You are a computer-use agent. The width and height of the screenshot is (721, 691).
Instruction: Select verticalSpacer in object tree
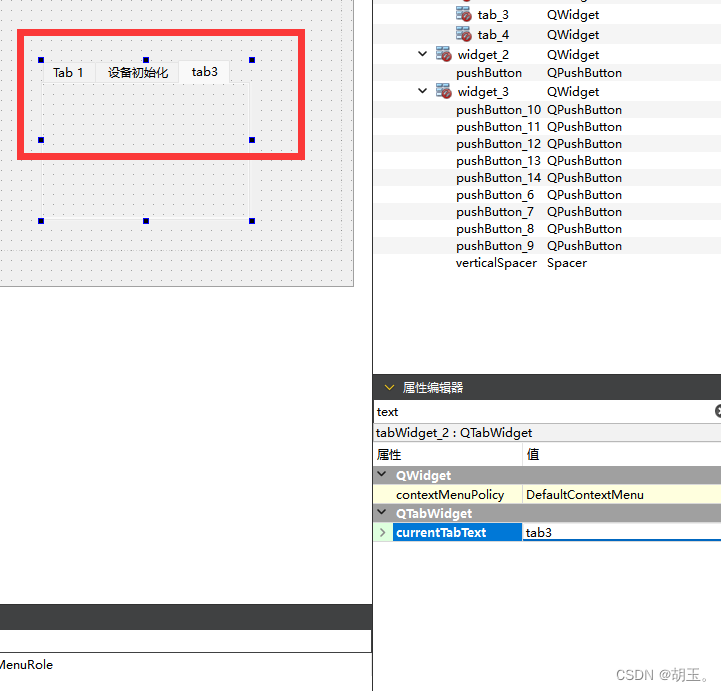[x=496, y=263]
